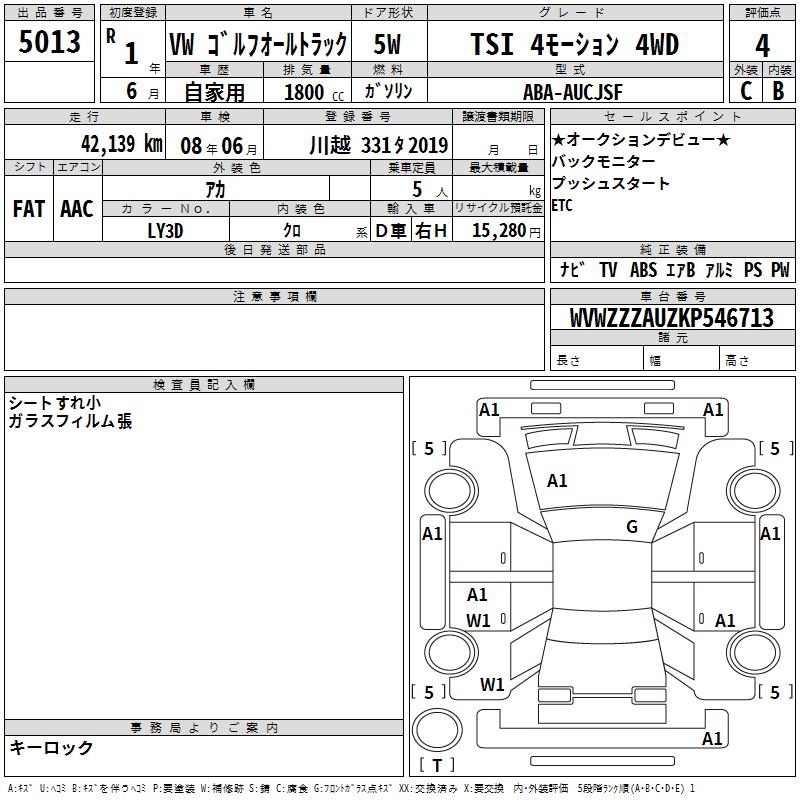Click the バックモニター sales point
Viewport: 800px width, 800px height.
(x=604, y=161)
